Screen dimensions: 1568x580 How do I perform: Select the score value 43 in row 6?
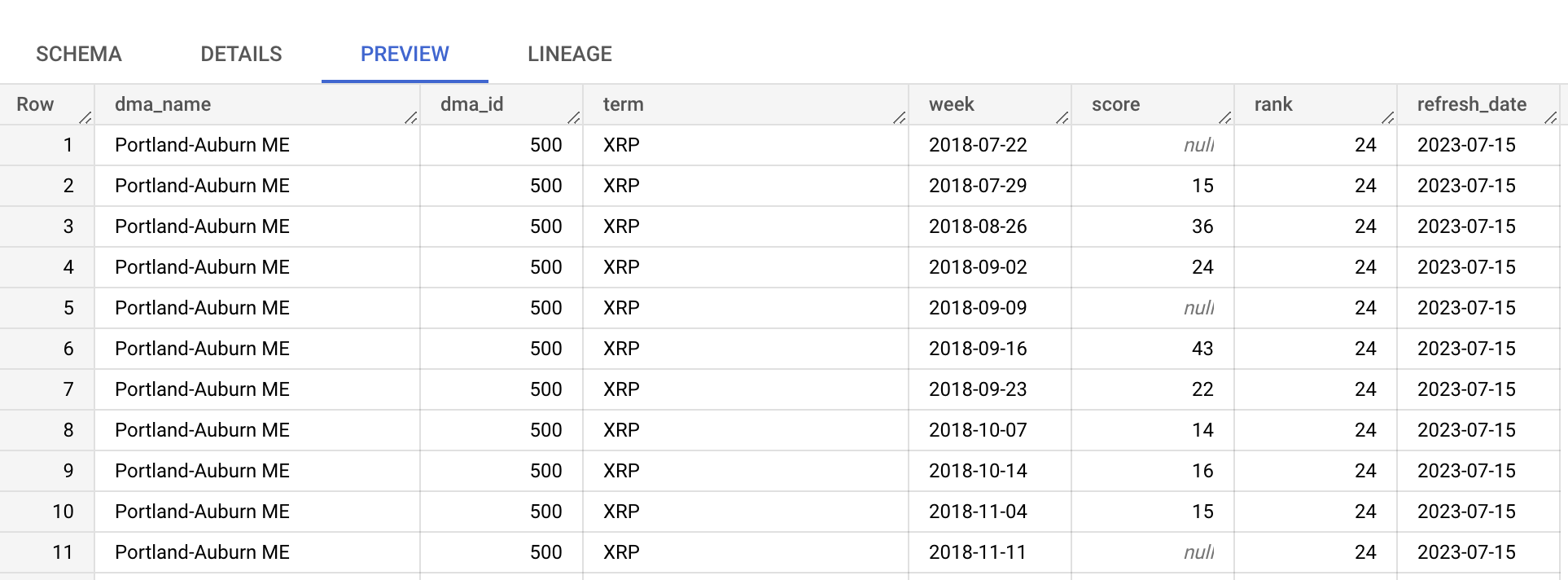click(1202, 349)
